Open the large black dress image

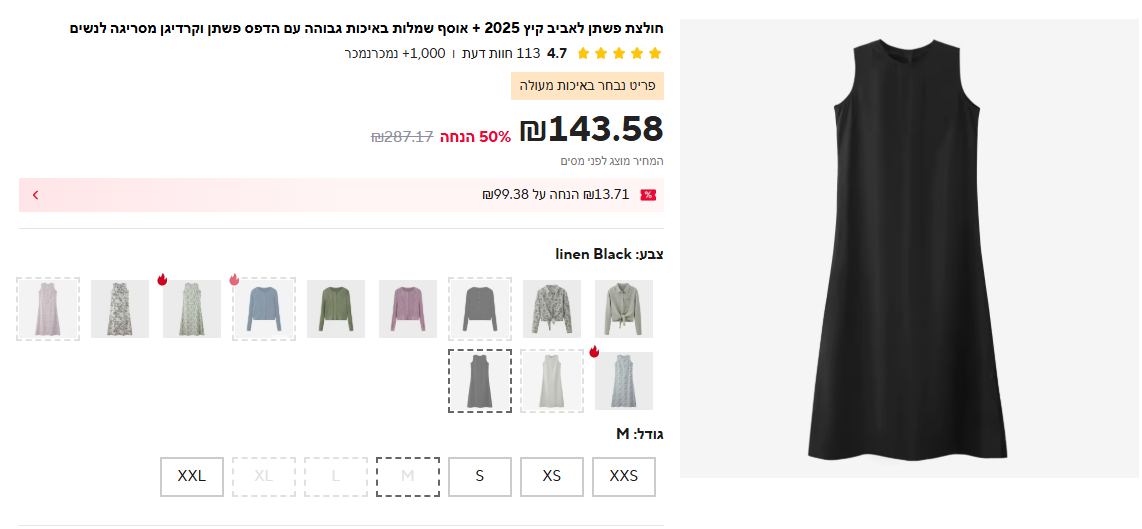910,248
